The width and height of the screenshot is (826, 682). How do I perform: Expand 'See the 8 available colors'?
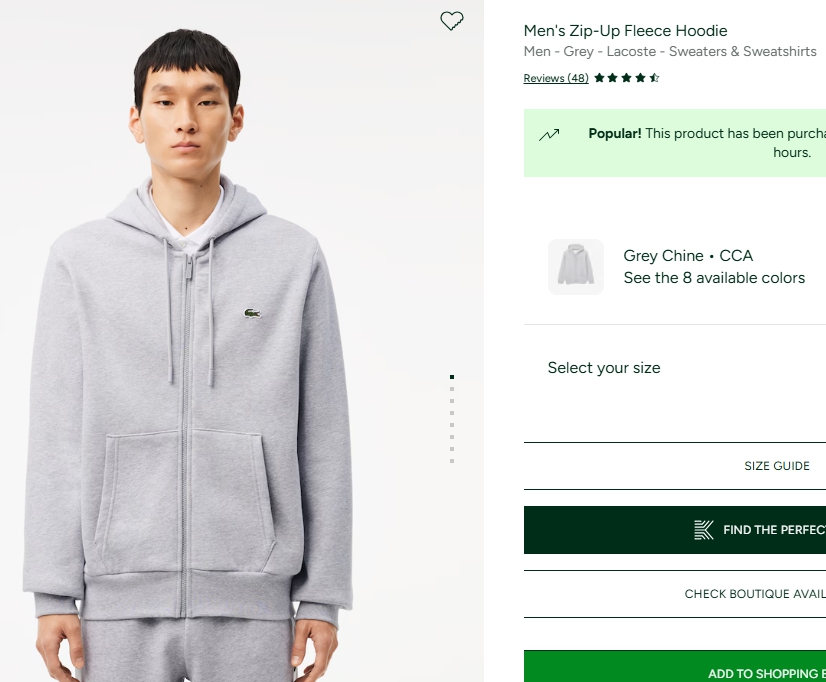click(x=714, y=278)
